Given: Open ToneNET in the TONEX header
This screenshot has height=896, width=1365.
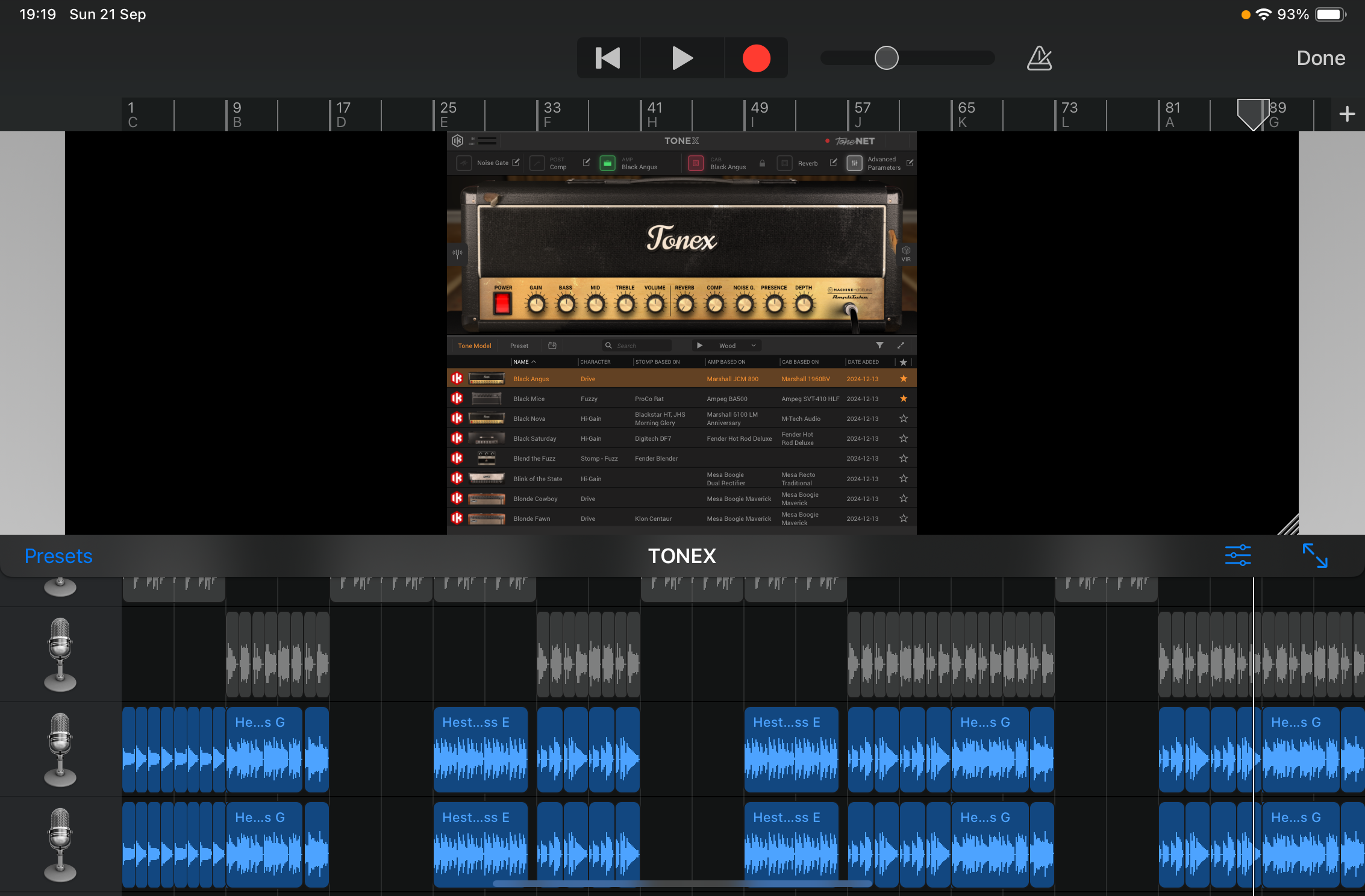Looking at the screenshot, I should point(854,141).
